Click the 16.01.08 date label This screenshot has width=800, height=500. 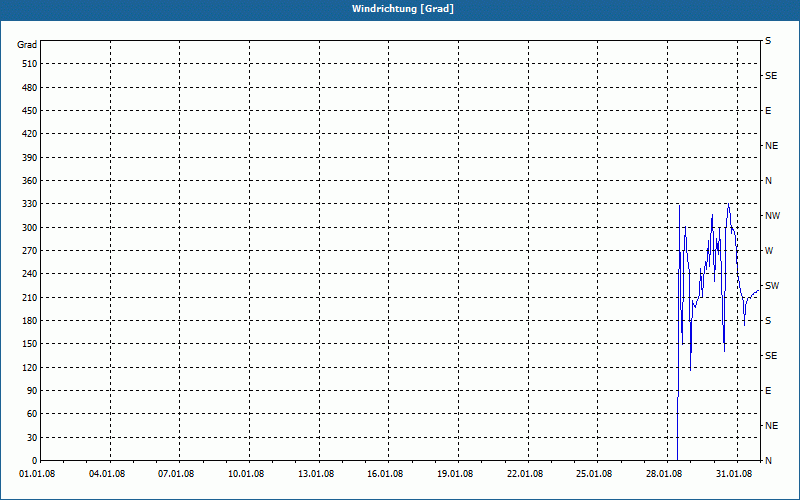[x=385, y=474]
